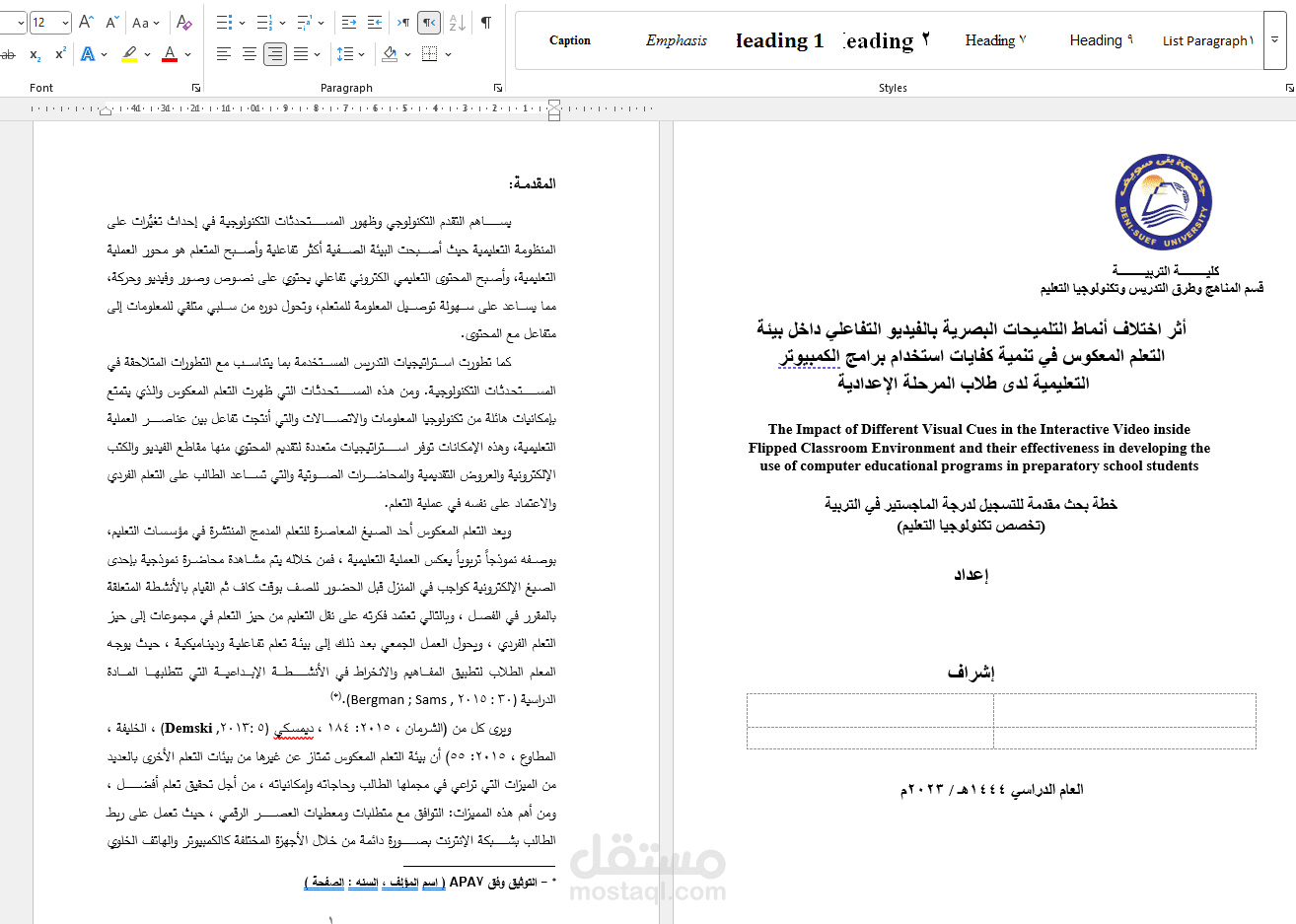Center the text
Image resolution: width=1296 pixels, height=924 pixels.
pos(250,54)
